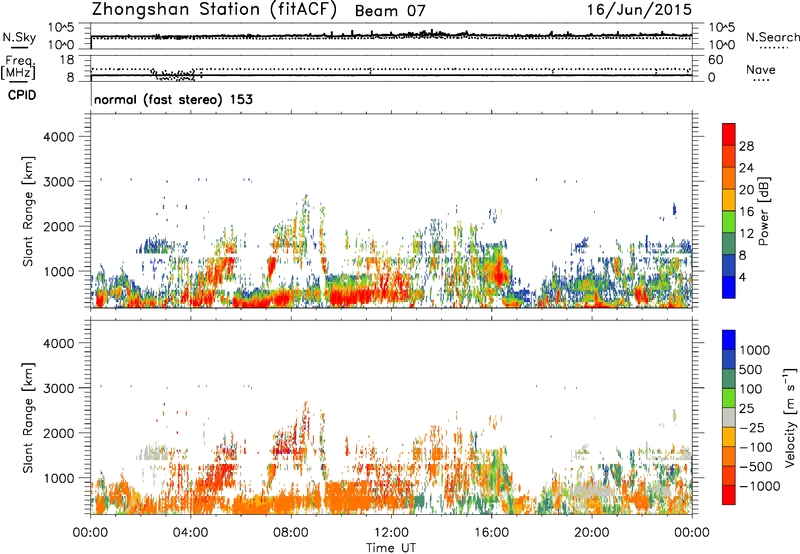The image size is (800, 554).
Task: Click the Nave dotted-line legend sample
Action: (x=762, y=80)
